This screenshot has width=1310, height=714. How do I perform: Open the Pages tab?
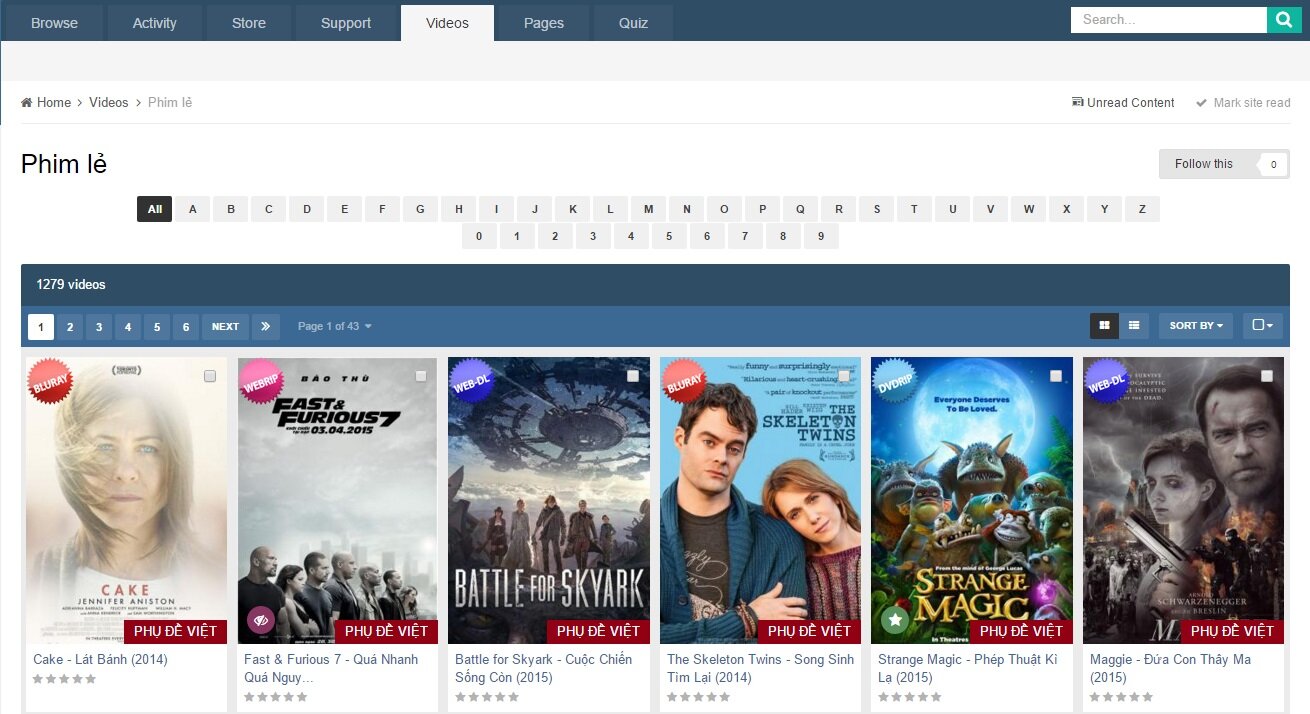(x=544, y=23)
